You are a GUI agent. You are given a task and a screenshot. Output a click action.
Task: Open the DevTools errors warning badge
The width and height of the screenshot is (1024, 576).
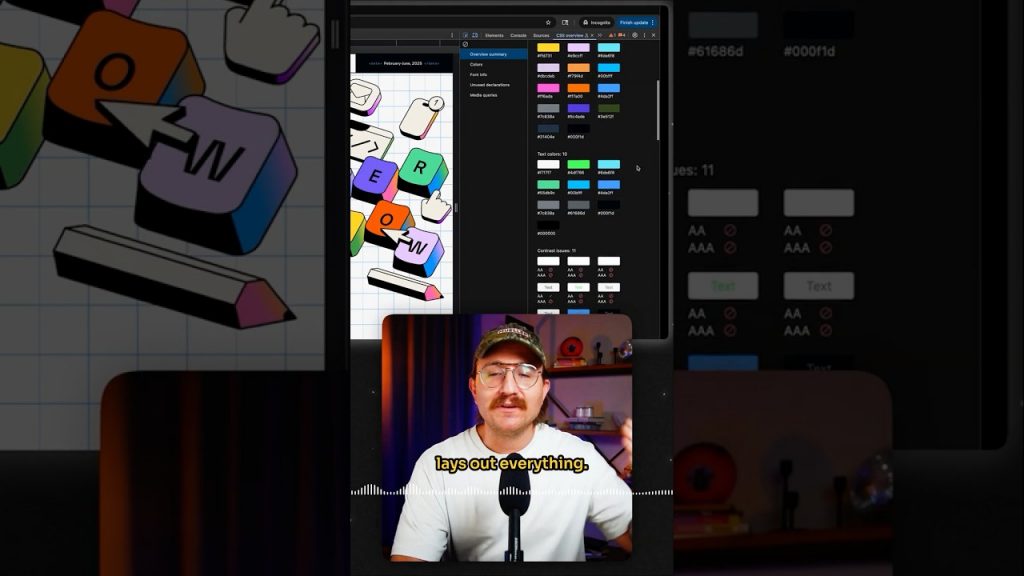pos(613,35)
